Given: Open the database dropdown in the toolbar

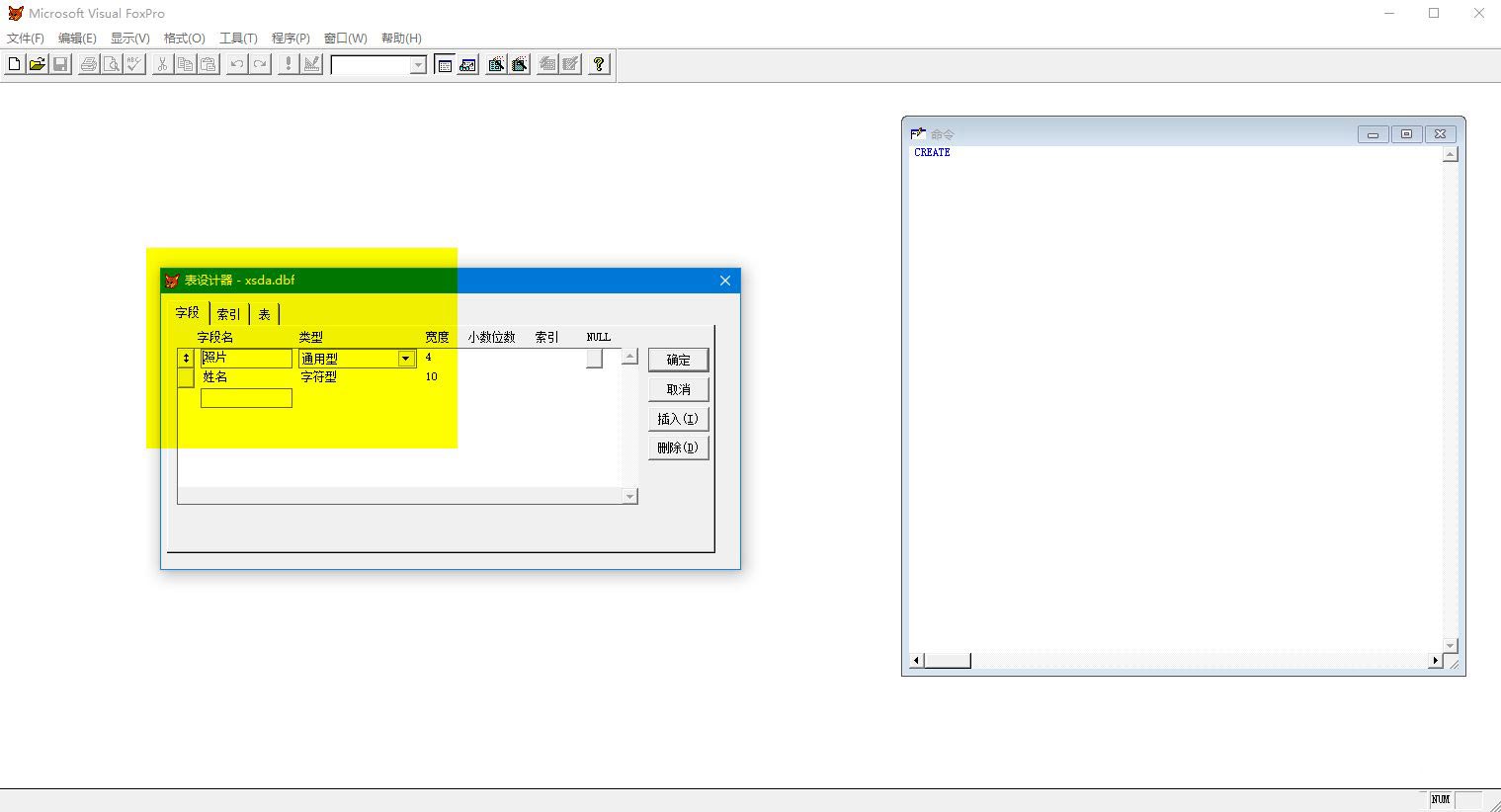Looking at the screenshot, I should tap(418, 65).
